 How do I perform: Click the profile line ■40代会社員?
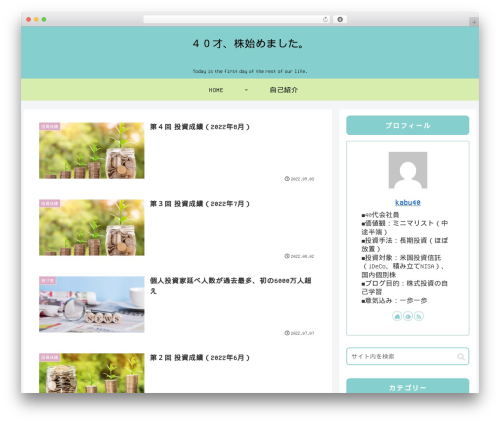(380, 215)
